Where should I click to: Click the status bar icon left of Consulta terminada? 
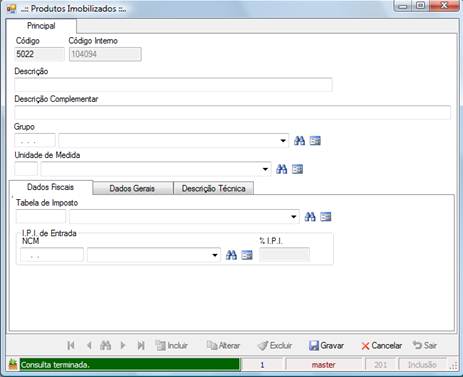[x=13, y=365]
